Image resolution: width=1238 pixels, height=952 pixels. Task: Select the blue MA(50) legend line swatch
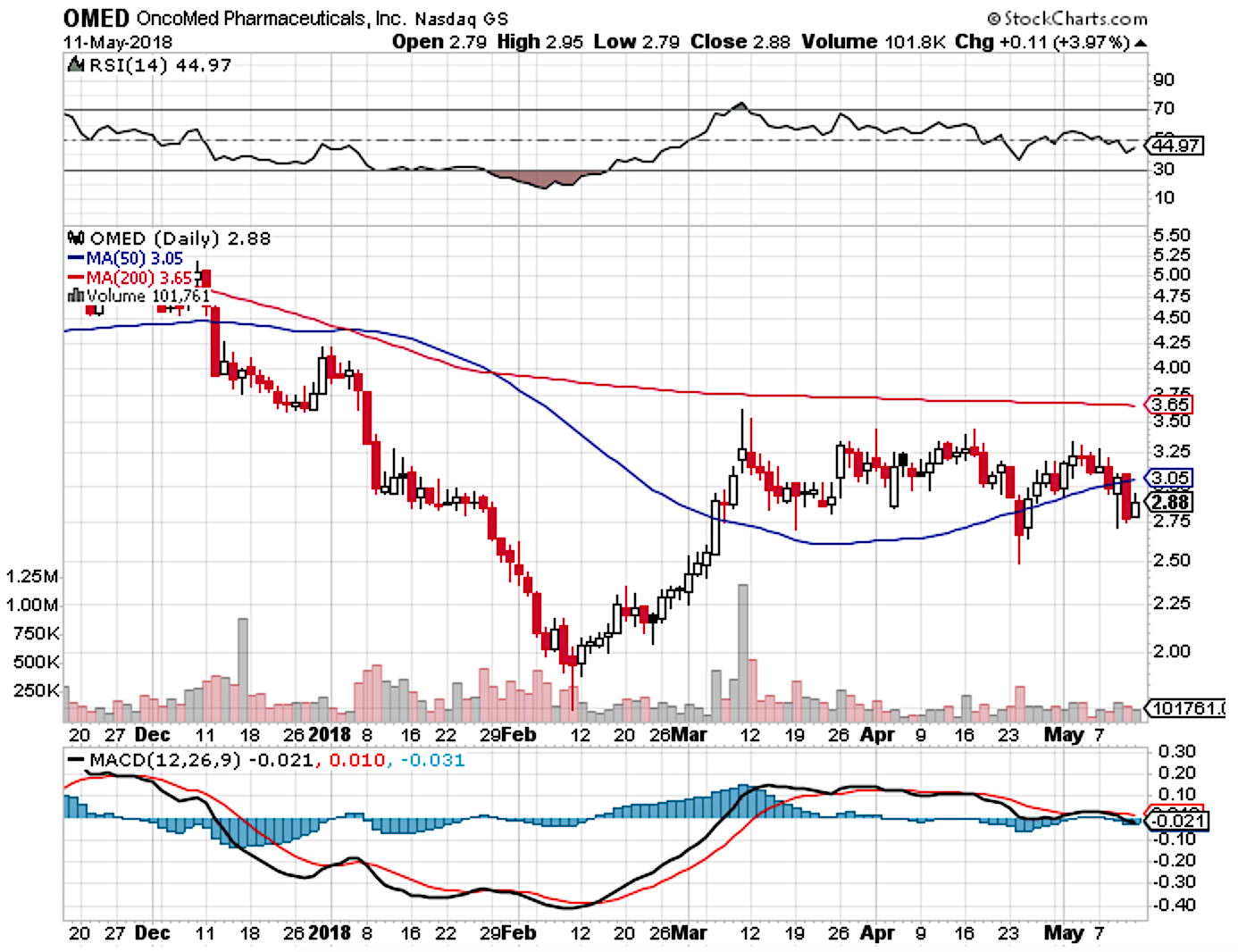(x=77, y=258)
